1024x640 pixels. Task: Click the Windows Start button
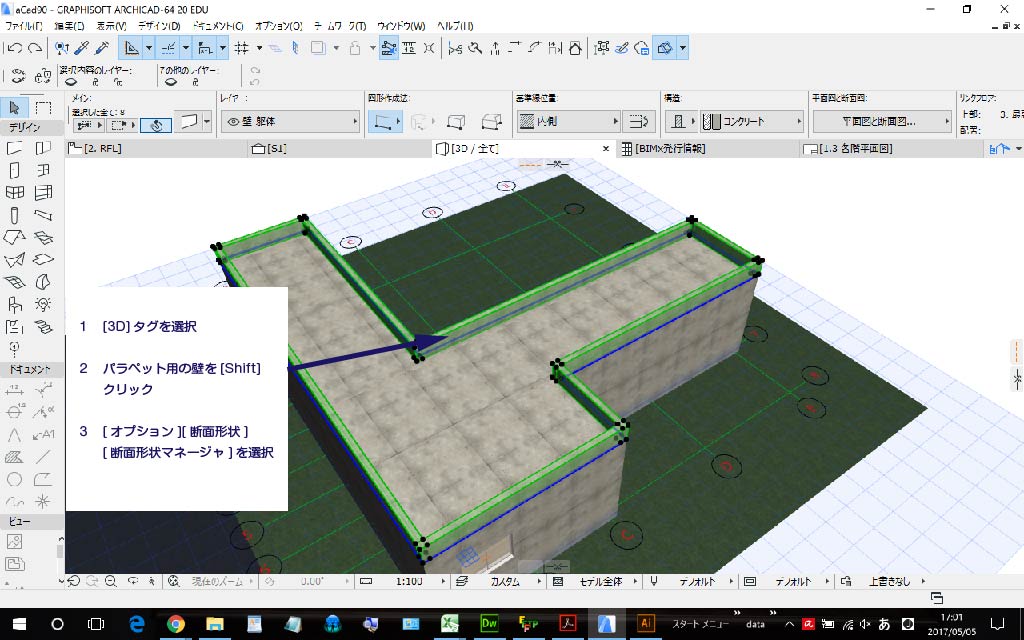[19, 624]
